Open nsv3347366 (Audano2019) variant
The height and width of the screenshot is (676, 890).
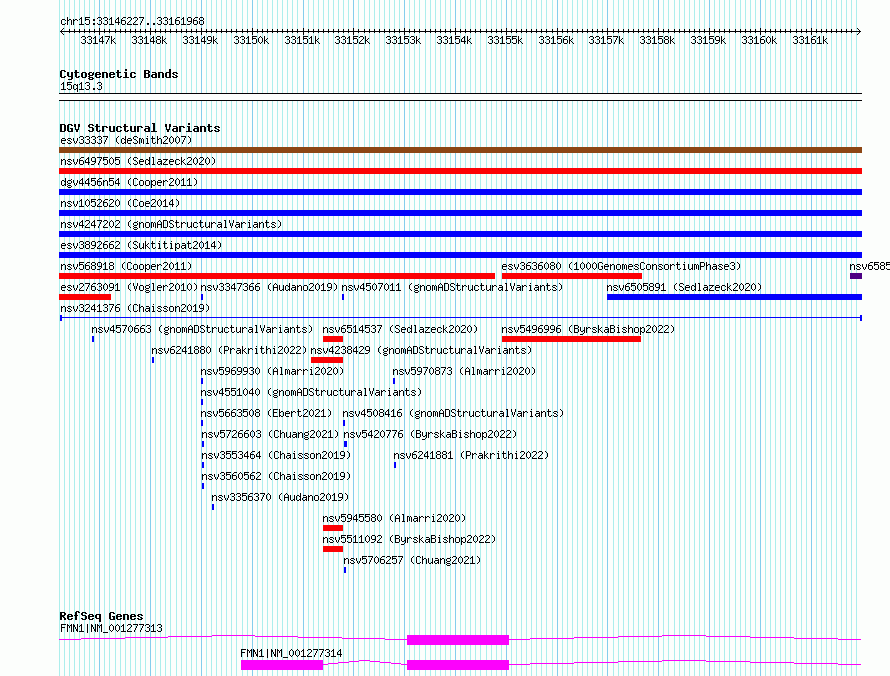click(x=269, y=287)
